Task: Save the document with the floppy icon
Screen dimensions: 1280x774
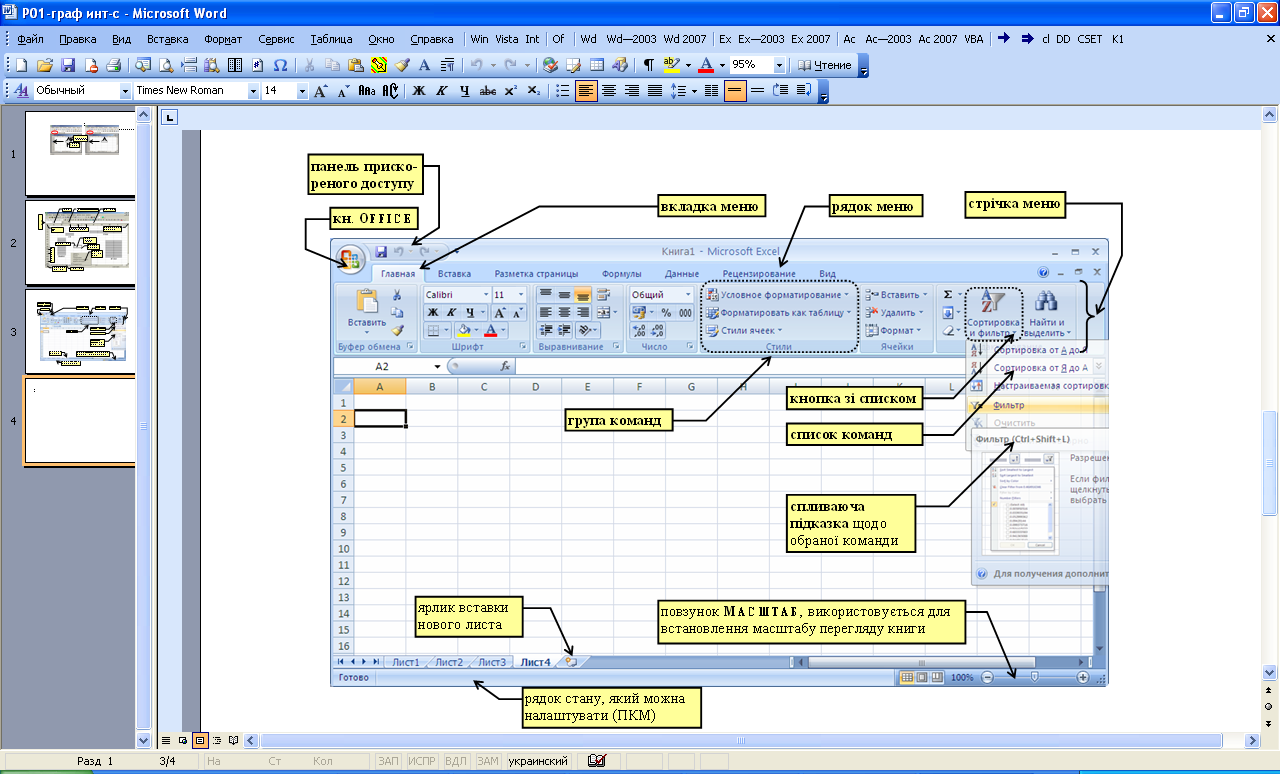Action: pos(68,65)
